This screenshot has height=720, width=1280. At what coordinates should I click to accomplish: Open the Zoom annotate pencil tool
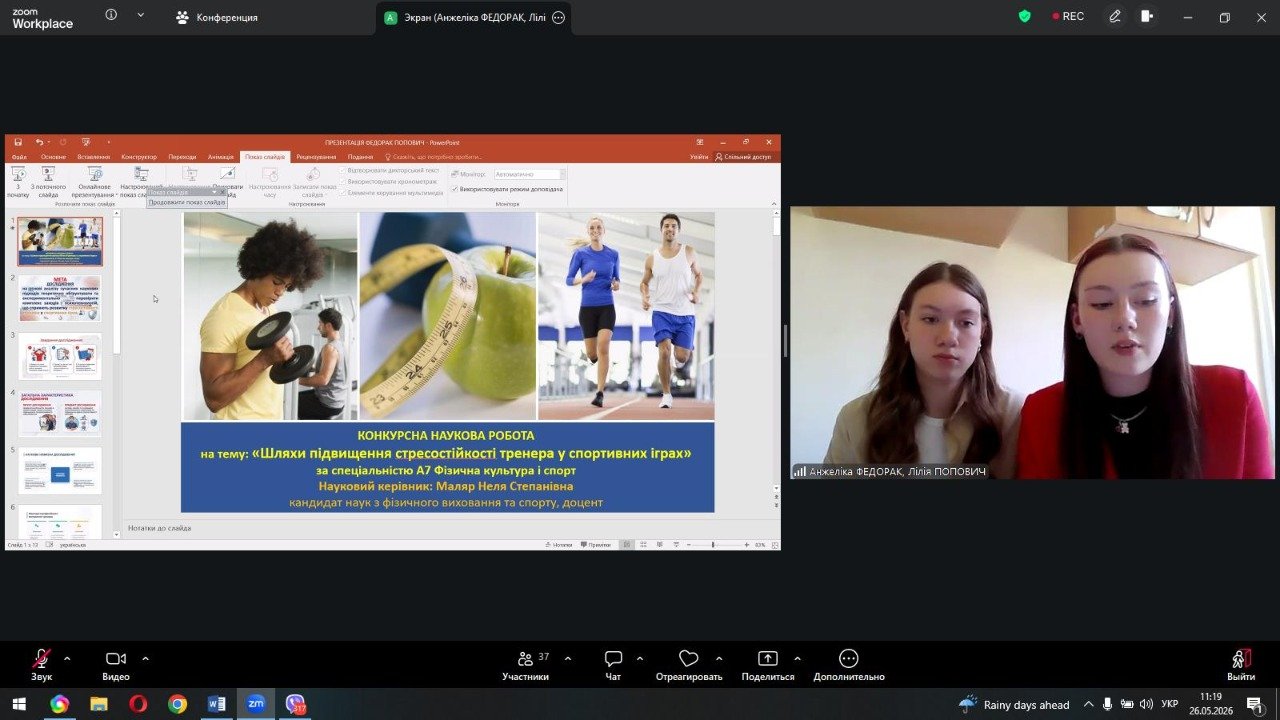[x=1115, y=16]
